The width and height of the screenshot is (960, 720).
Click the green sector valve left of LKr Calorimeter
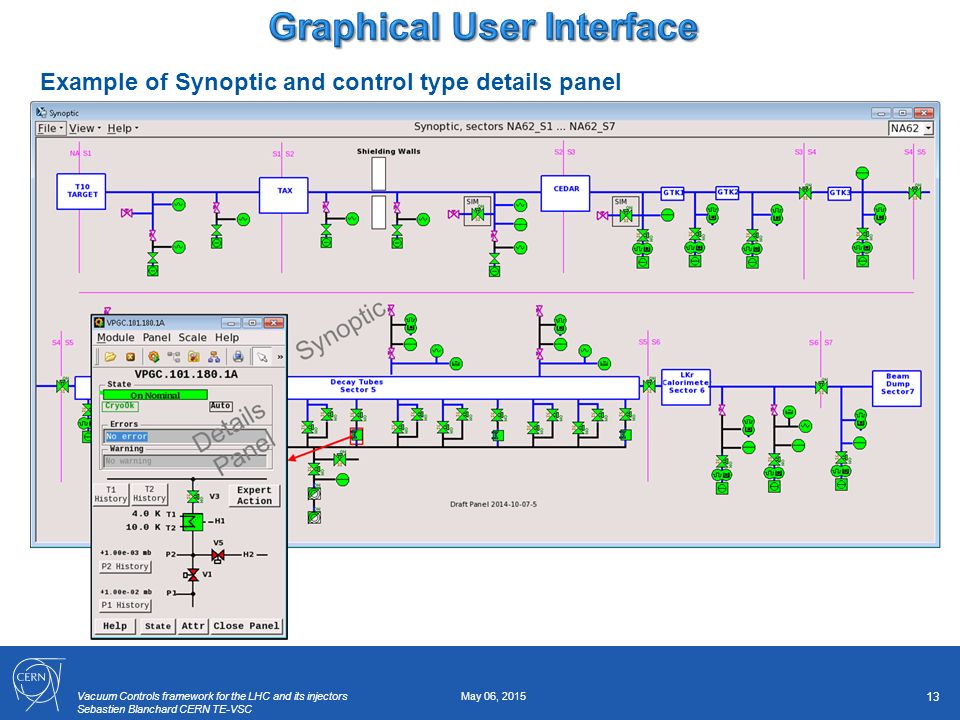click(x=648, y=386)
